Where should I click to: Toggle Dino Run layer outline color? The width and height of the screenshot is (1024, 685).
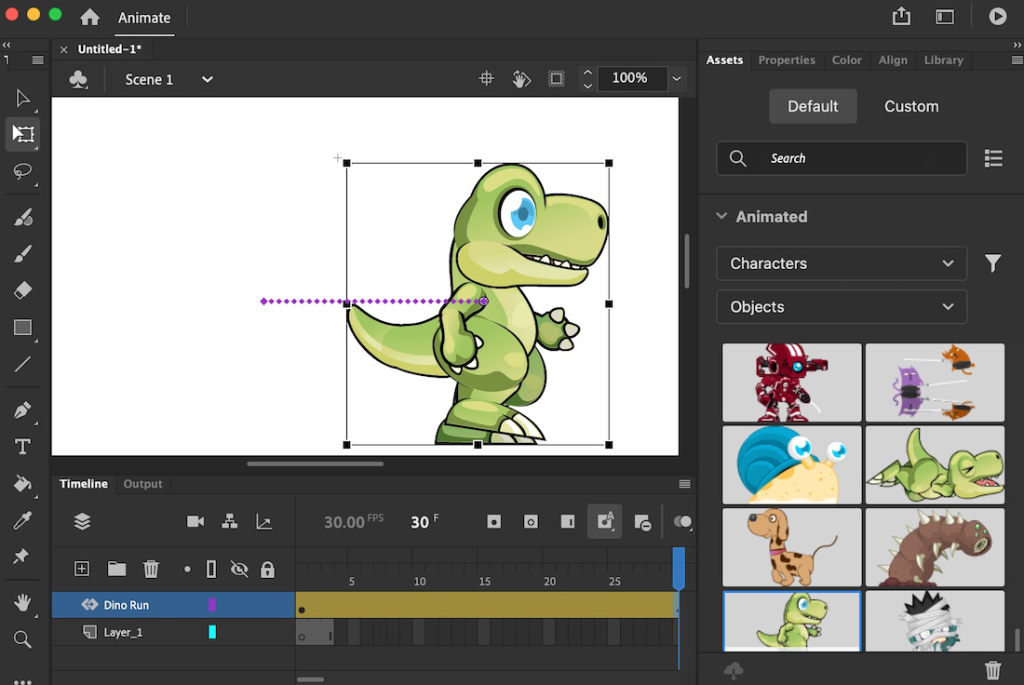pos(212,605)
